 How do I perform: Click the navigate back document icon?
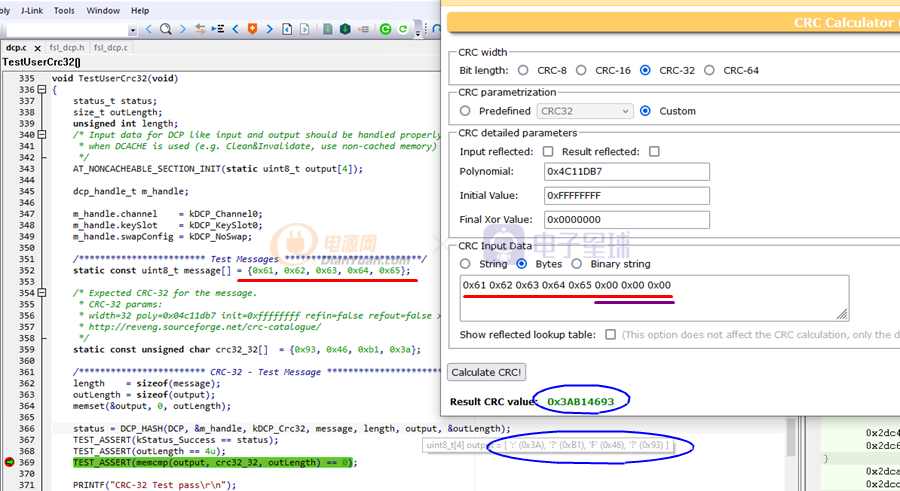tap(287, 29)
